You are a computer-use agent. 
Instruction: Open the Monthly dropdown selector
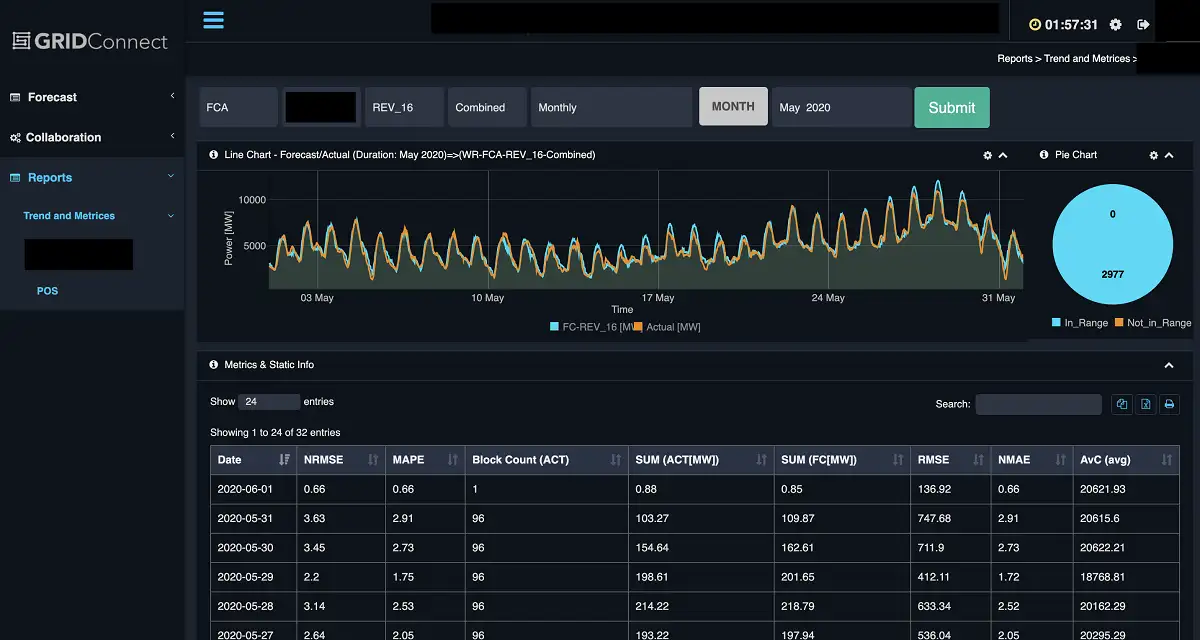click(x=611, y=108)
